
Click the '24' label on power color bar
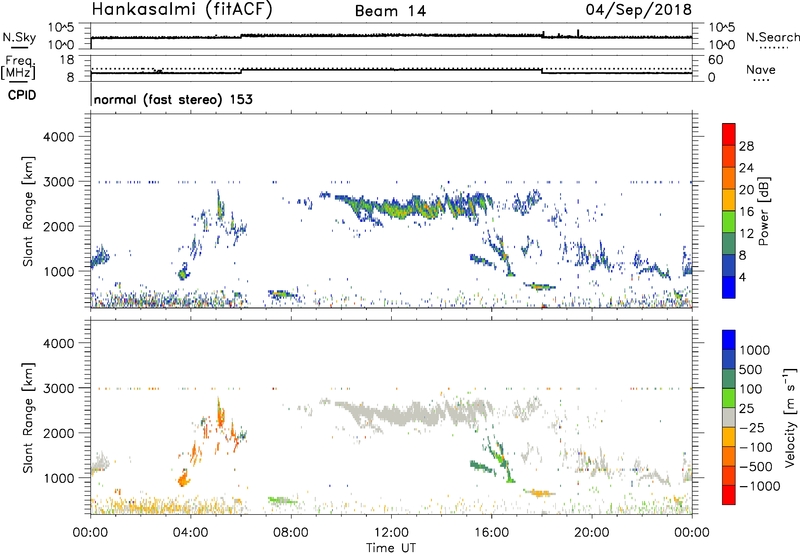click(746, 168)
